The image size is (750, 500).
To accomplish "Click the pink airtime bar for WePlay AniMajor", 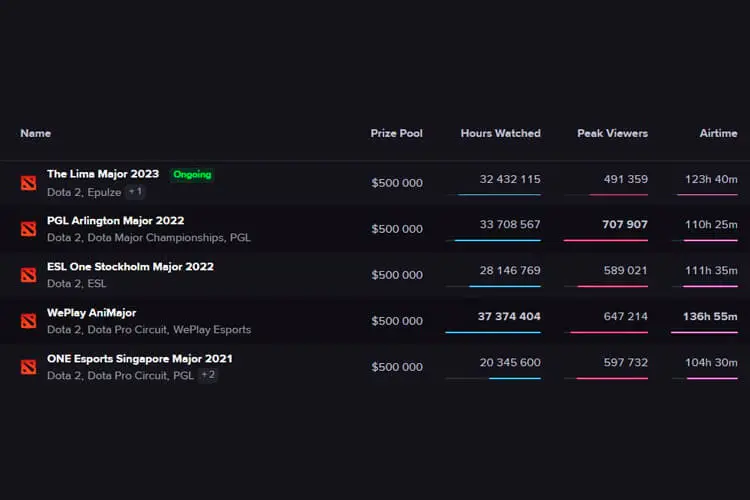I will [704, 333].
